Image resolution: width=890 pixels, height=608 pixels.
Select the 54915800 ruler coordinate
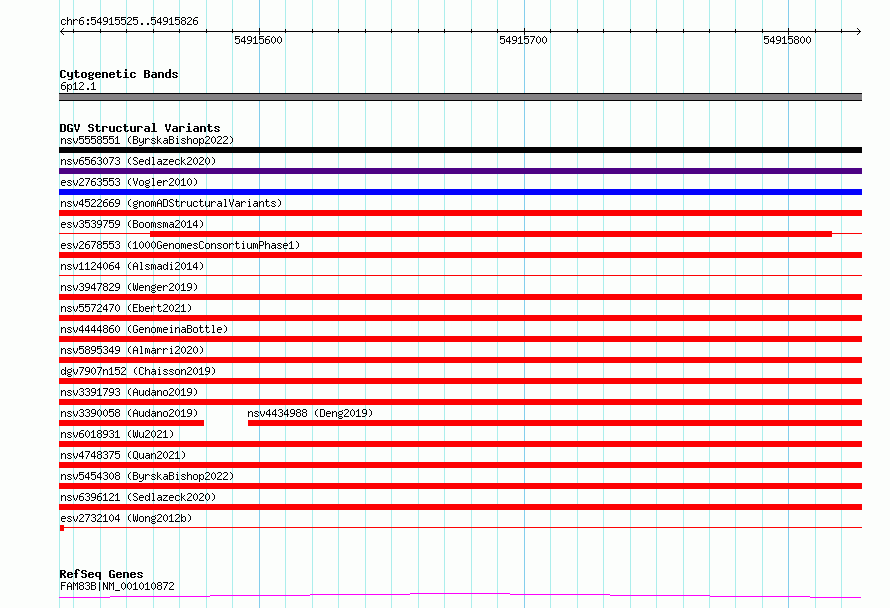click(787, 40)
